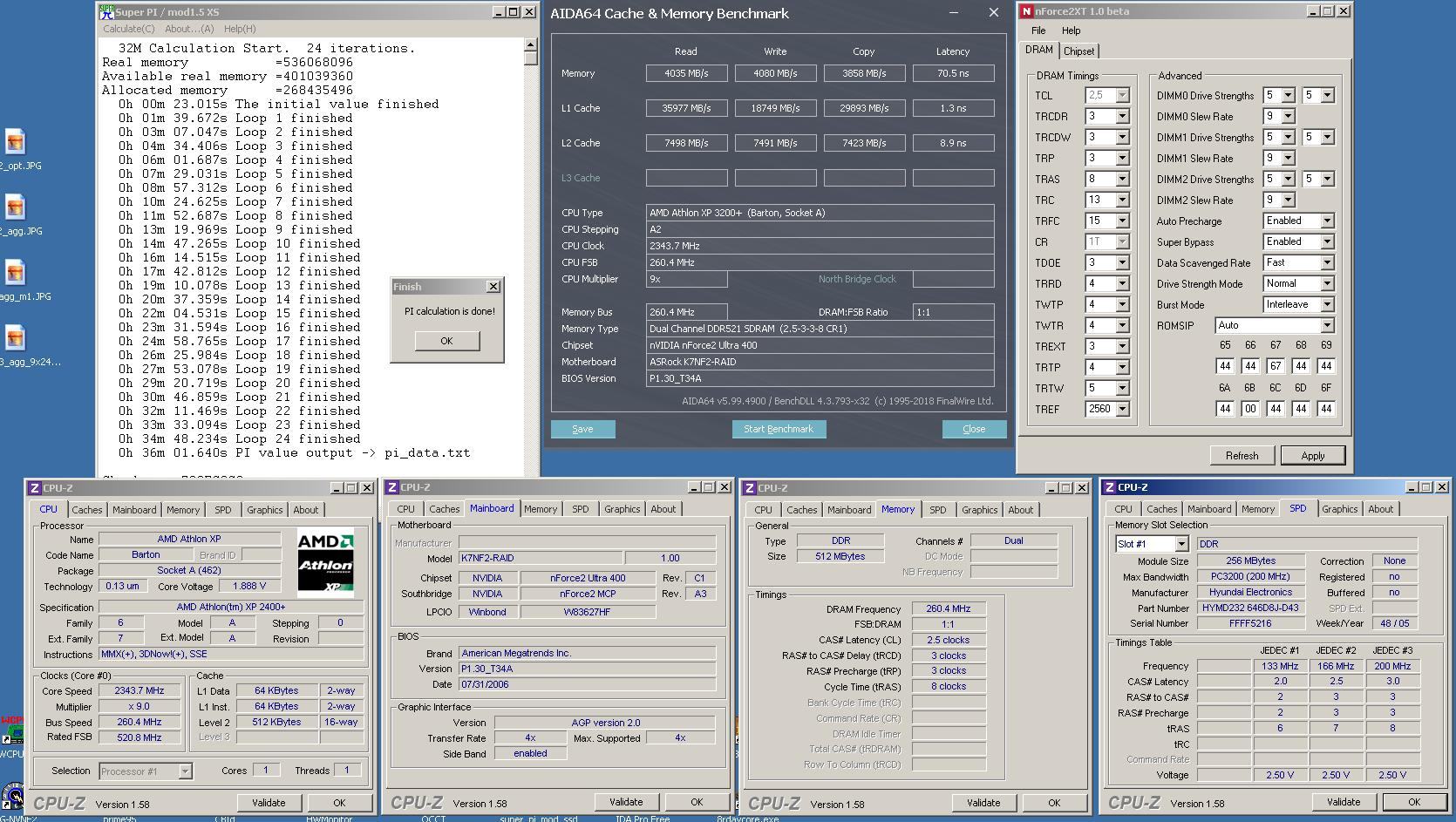
Task: Click the DRAM Frequency 260.4 MHz value
Action: (x=949, y=609)
